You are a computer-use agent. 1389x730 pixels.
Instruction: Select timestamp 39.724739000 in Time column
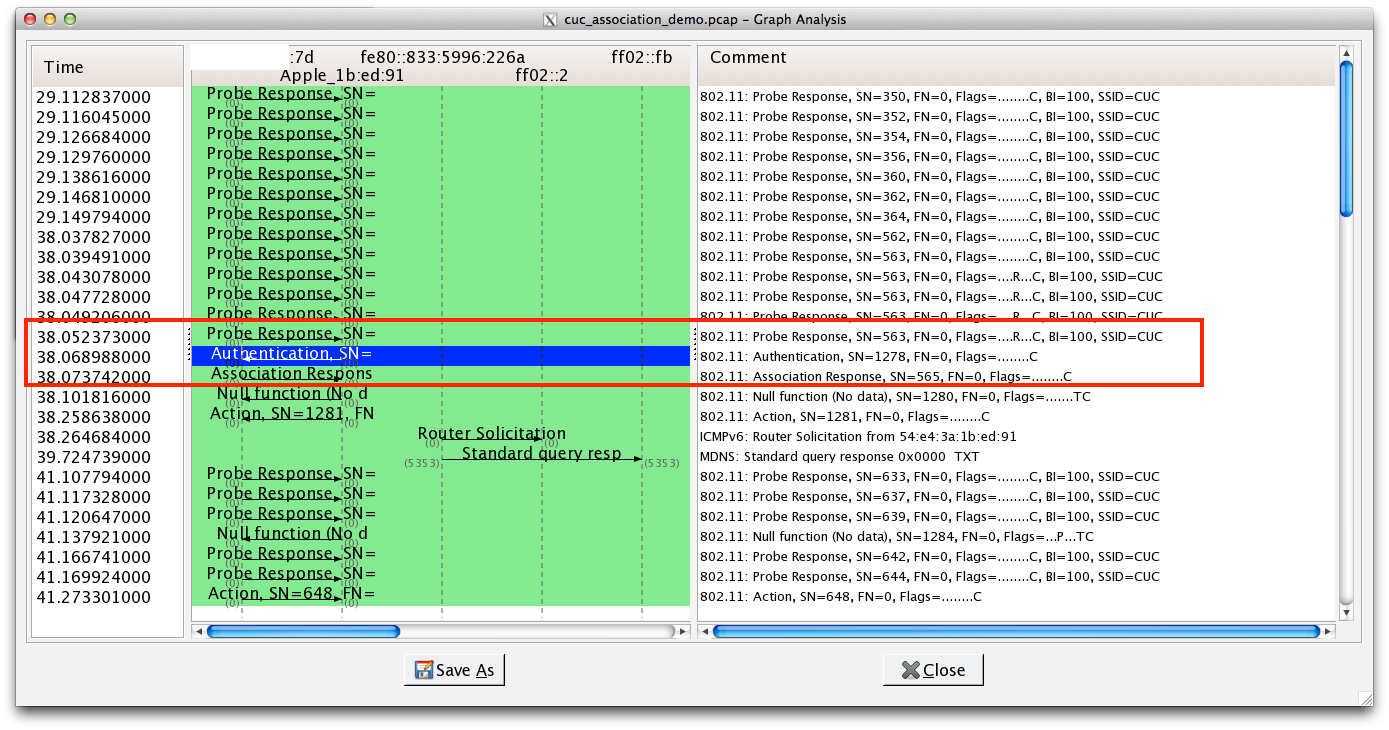click(x=93, y=457)
